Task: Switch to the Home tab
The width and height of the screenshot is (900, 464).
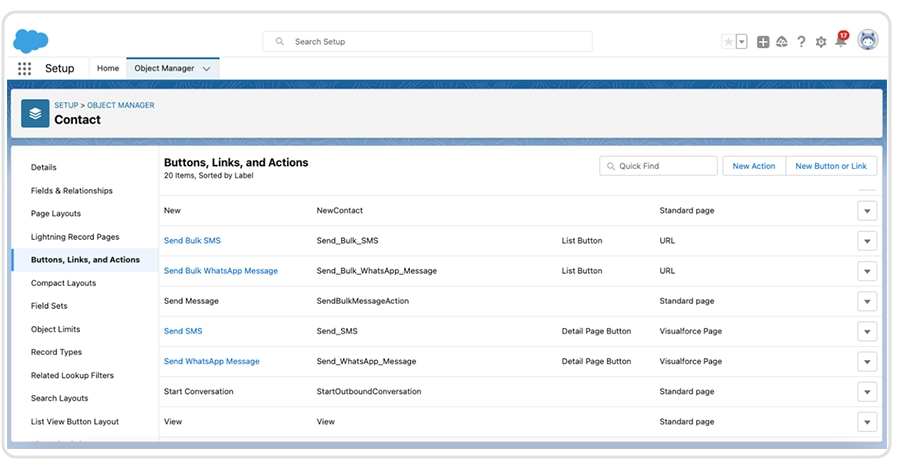Action: pyautogui.click(x=108, y=69)
